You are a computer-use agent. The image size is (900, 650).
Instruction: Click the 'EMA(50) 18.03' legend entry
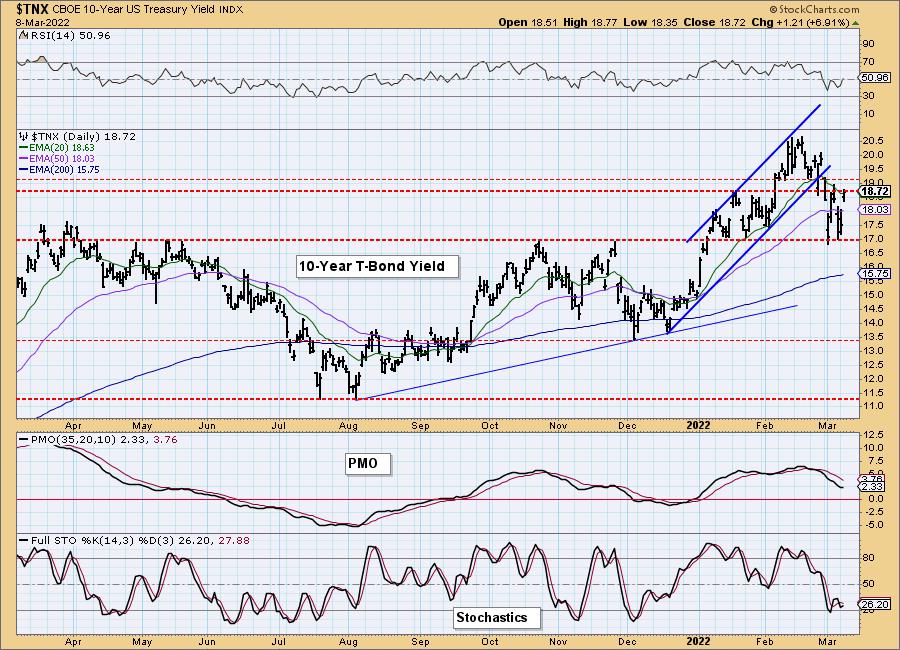click(61, 158)
